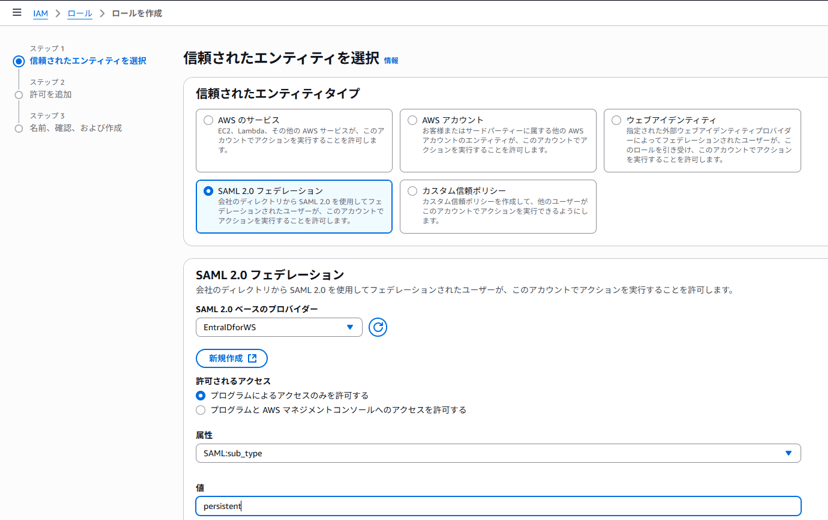Allow programmatic access only
Image resolution: width=828 pixels, height=520 pixels.
[201, 396]
